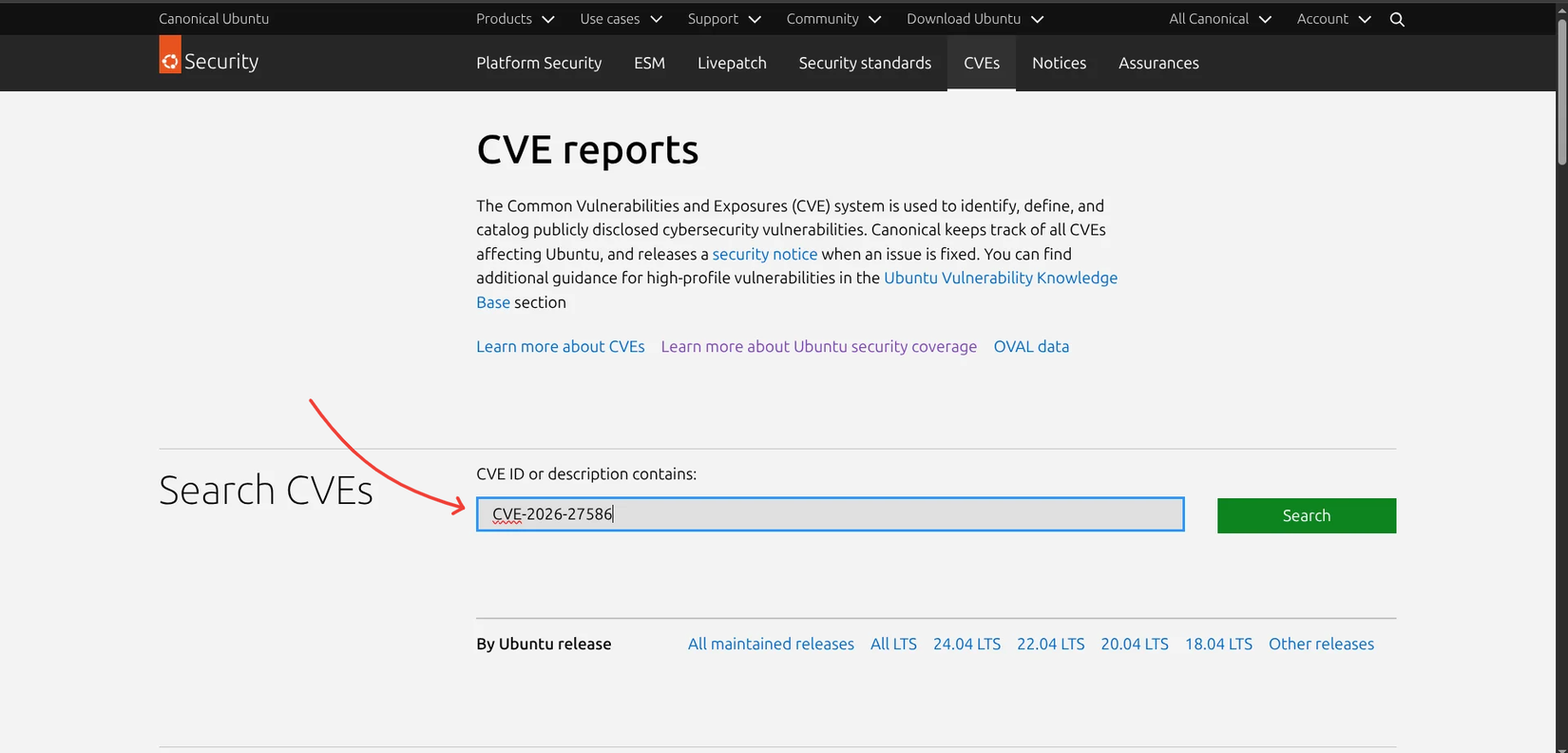
Task: Click the CVE reports heading text
Action: 587,149
